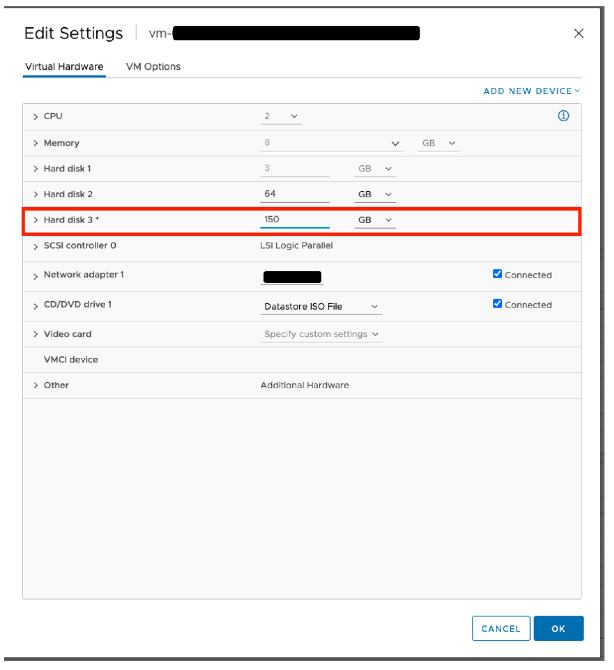Expand SCSI controller 0 row
This screenshot has height=670, width=614.
click(x=36, y=245)
